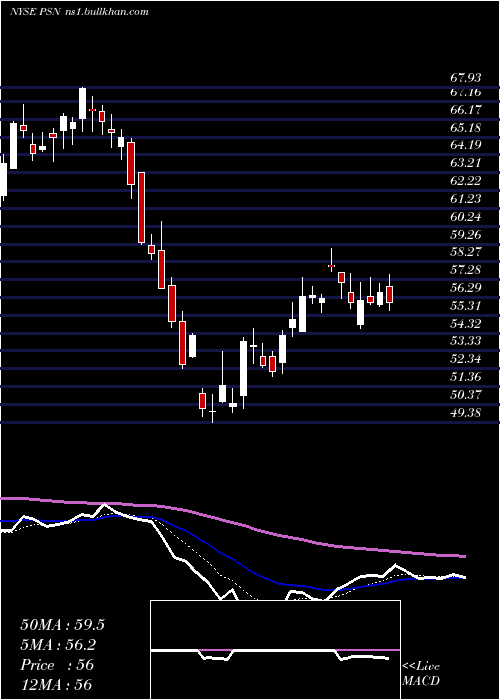The height and width of the screenshot is (700, 500).
Task: Click the 62.22 price label
Action: click(x=466, y=180)
